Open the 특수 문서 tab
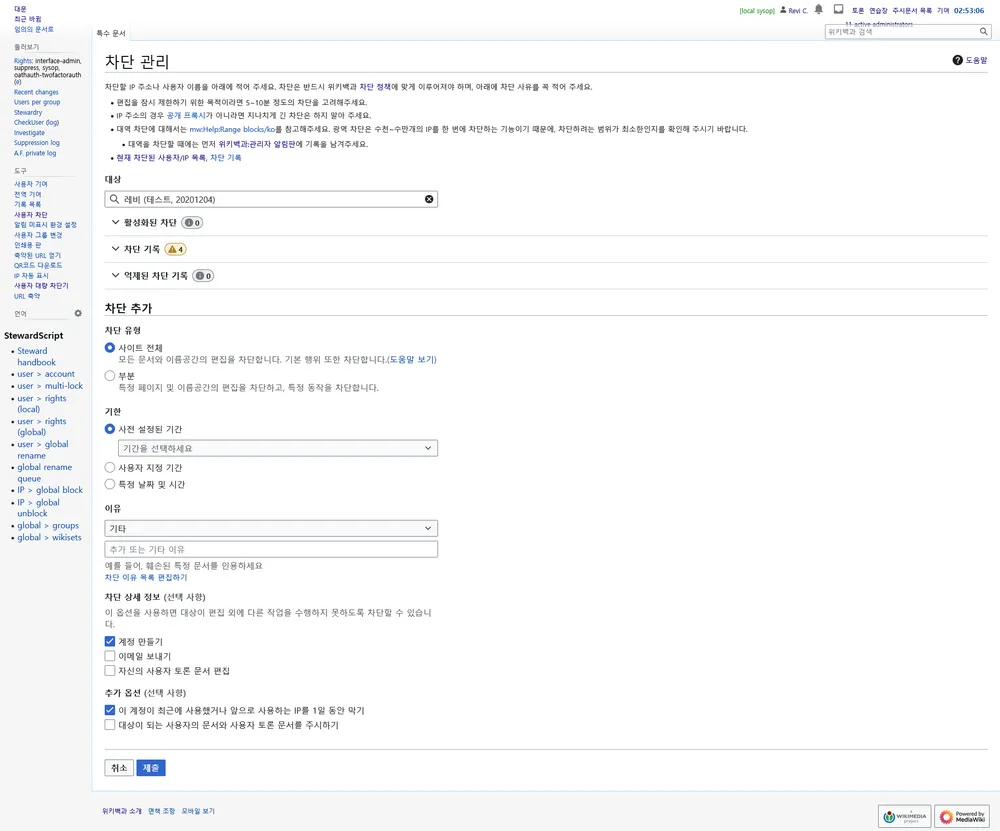The width and height of the screenshot is (1000, 831). click(111, 33)
